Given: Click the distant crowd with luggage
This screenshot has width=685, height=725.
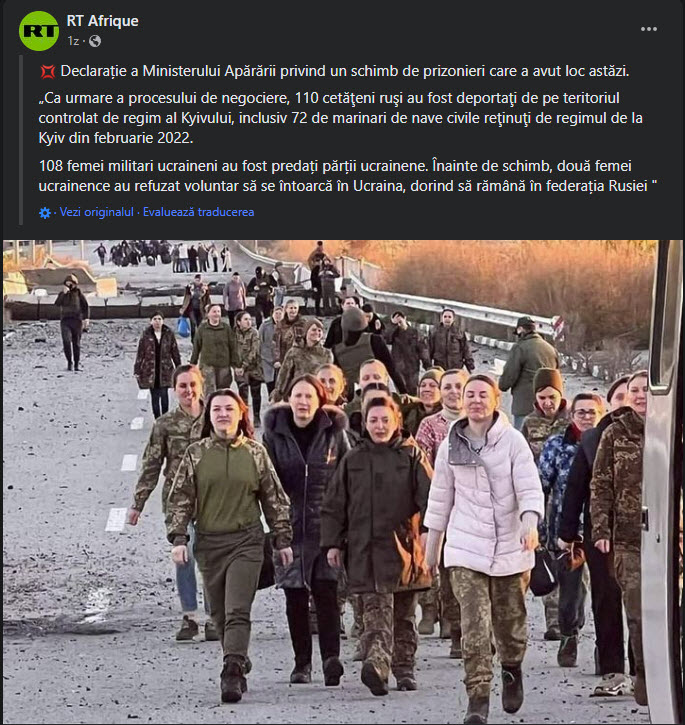Looking at the screenshot, I should point(162,256).
